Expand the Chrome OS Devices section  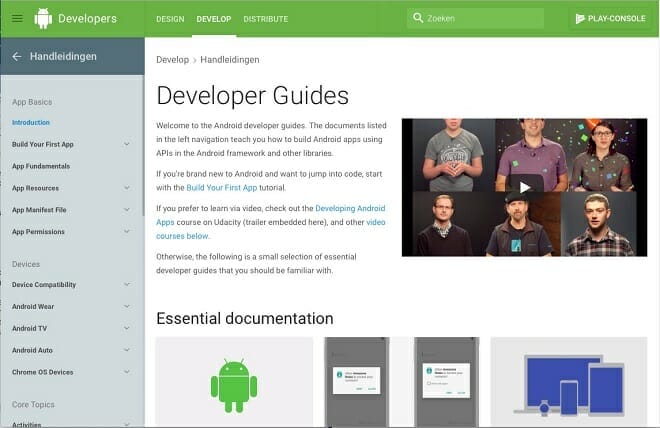point(127,372)
